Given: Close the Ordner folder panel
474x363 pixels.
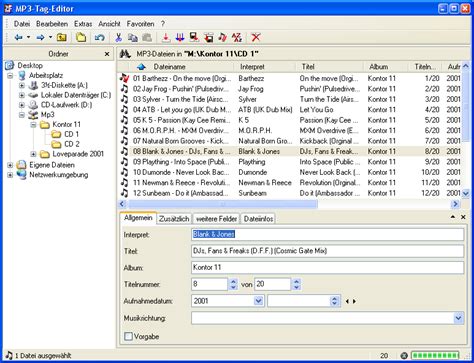Looking at the screenshot, I should (x=107, y=54).
